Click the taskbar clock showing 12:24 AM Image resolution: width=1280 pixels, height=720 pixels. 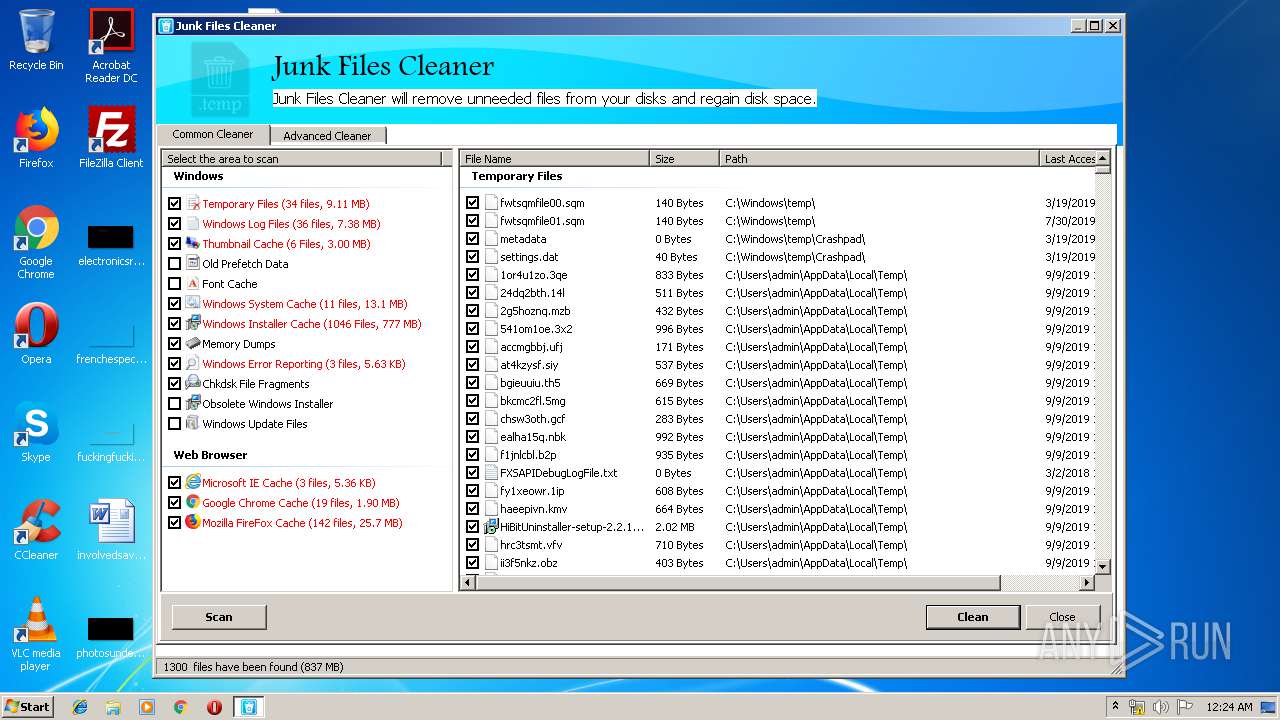pos(1229,707)
